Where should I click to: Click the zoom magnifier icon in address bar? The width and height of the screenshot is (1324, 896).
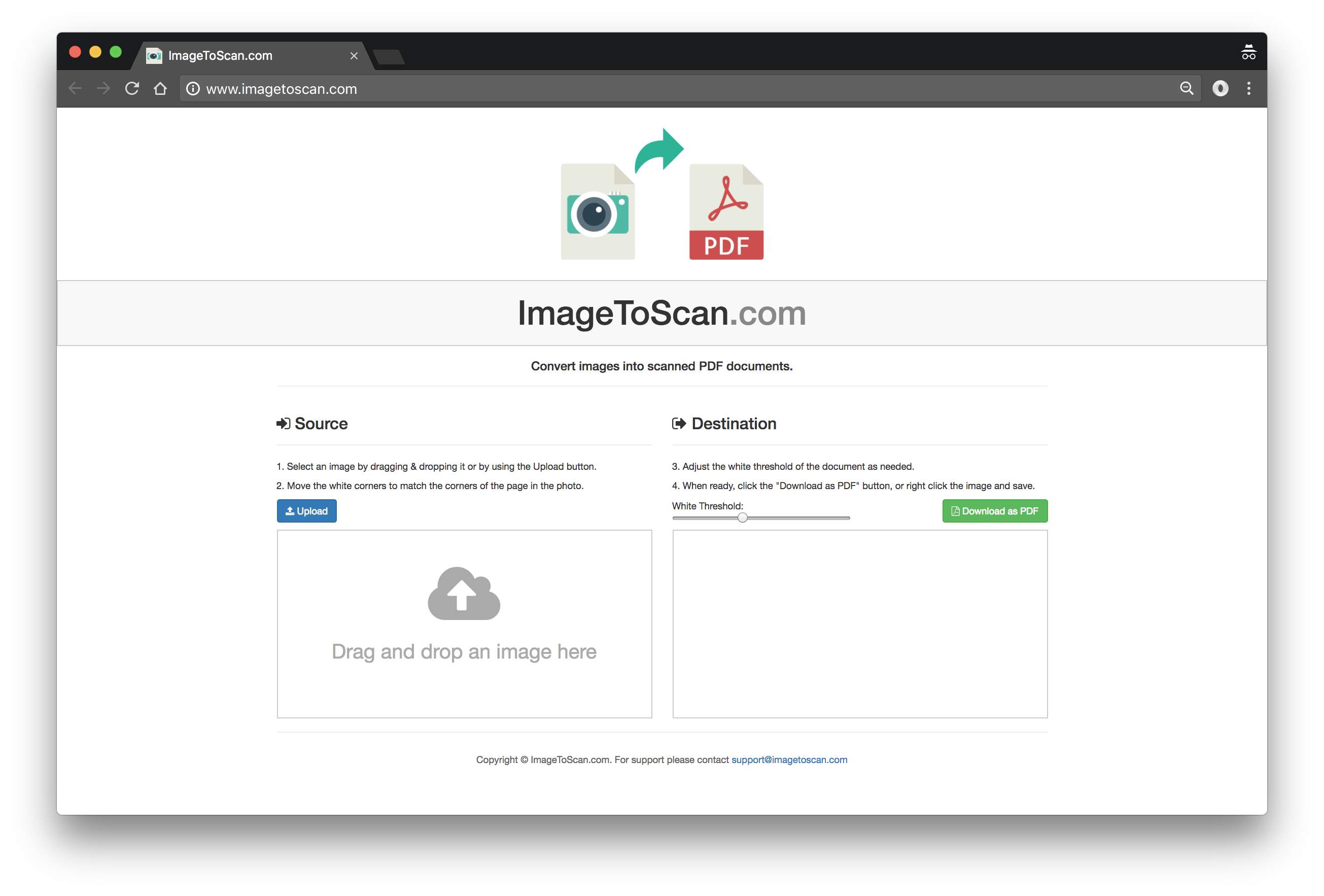pos(1186,88)
